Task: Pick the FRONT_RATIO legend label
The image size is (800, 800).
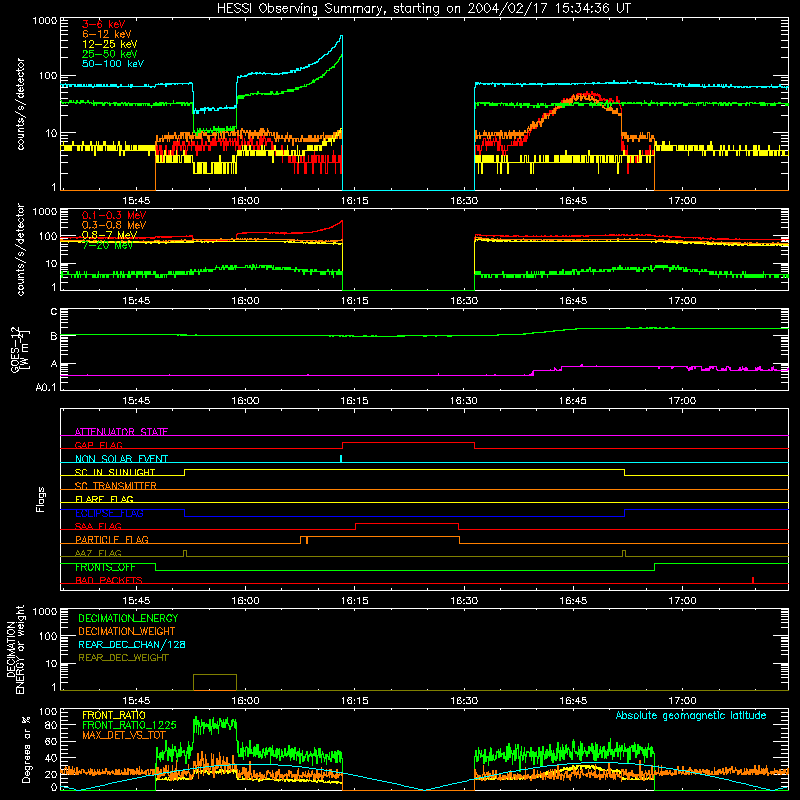Action: pyautogui.click(x=114, y=715)
